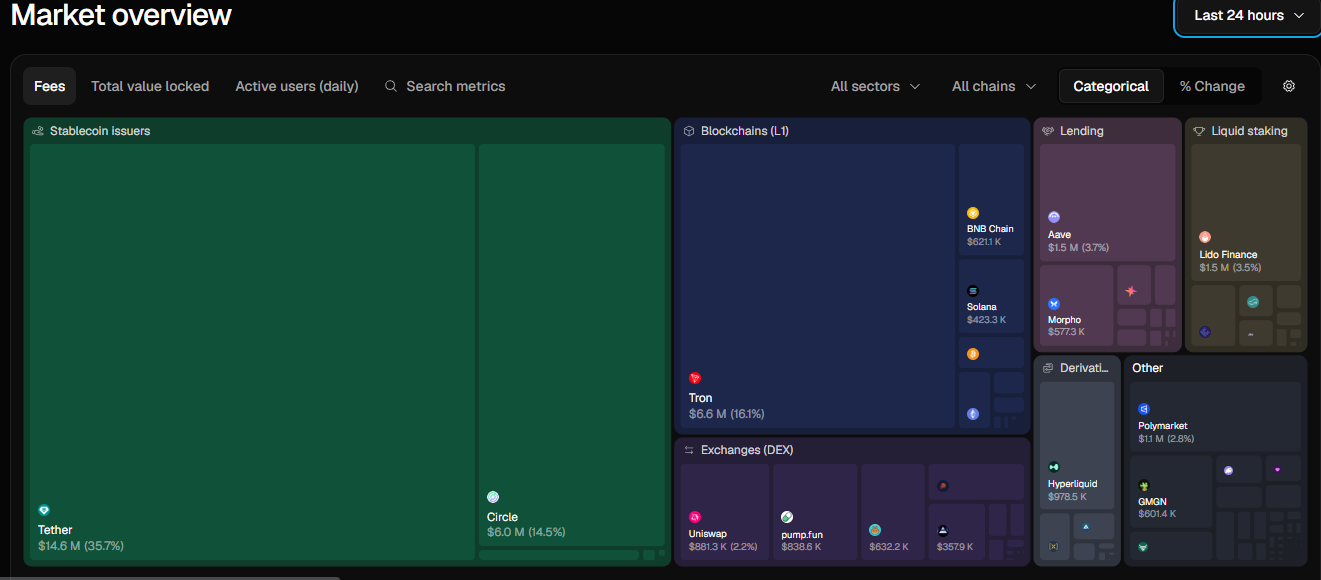Click the cube icon beside Blockchains (L1)

coord(689,131)
